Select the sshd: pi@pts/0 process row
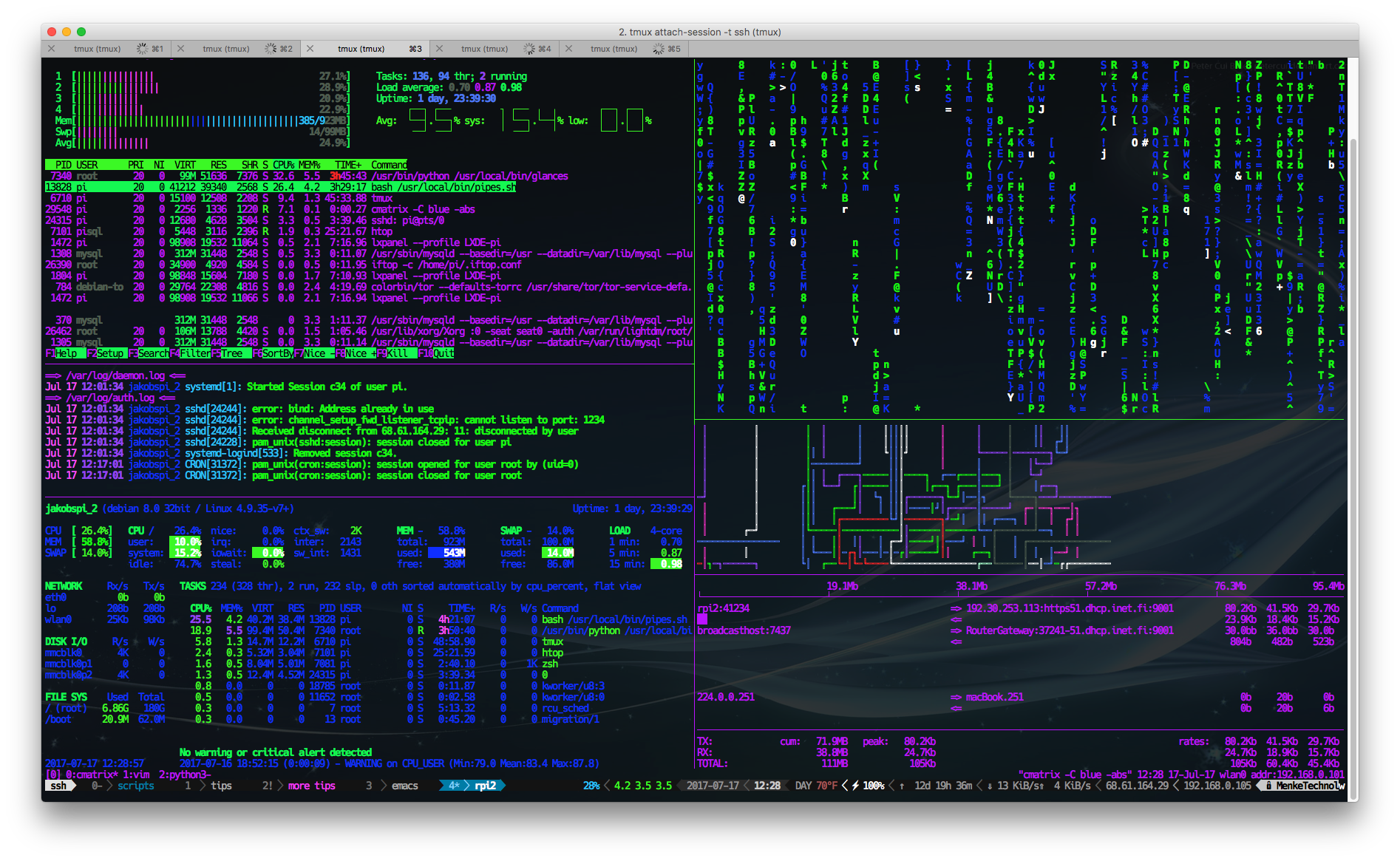The image size is (1400, 861). point(245,220)
